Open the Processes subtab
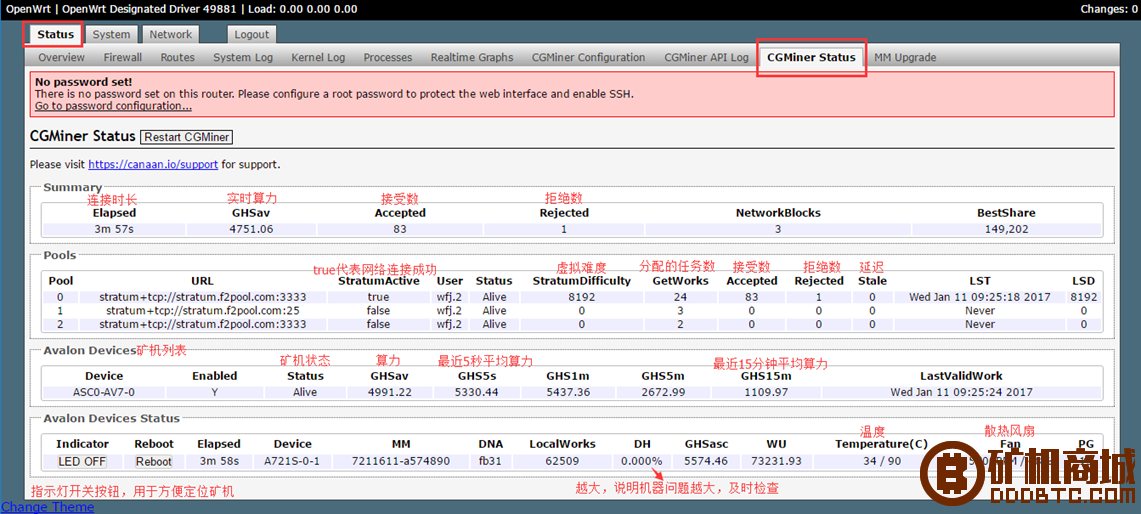 (x=388, y=58)
